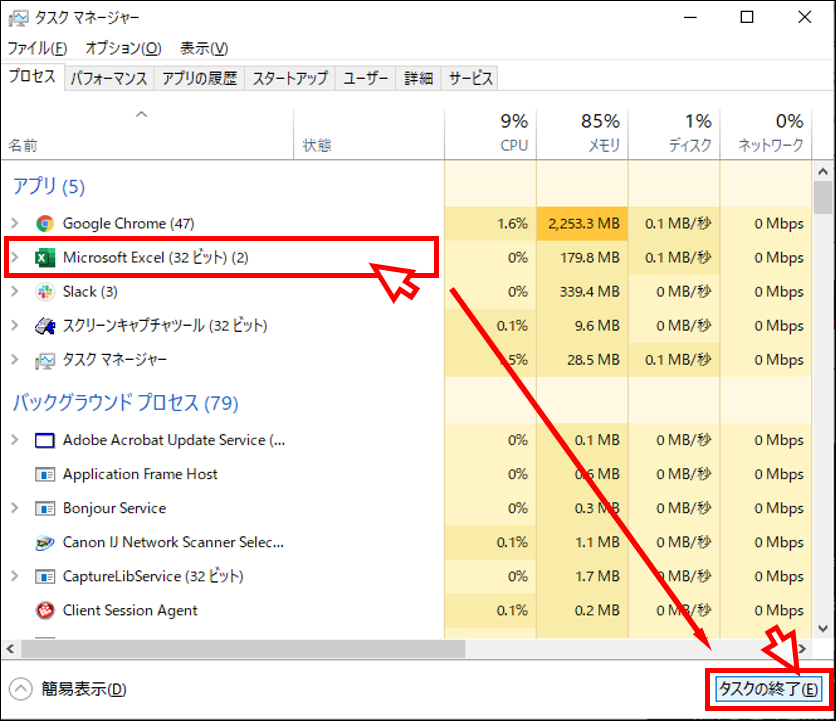Open the オプション(O) menu
Screen dimensions: 836x721
coord(123,49)
